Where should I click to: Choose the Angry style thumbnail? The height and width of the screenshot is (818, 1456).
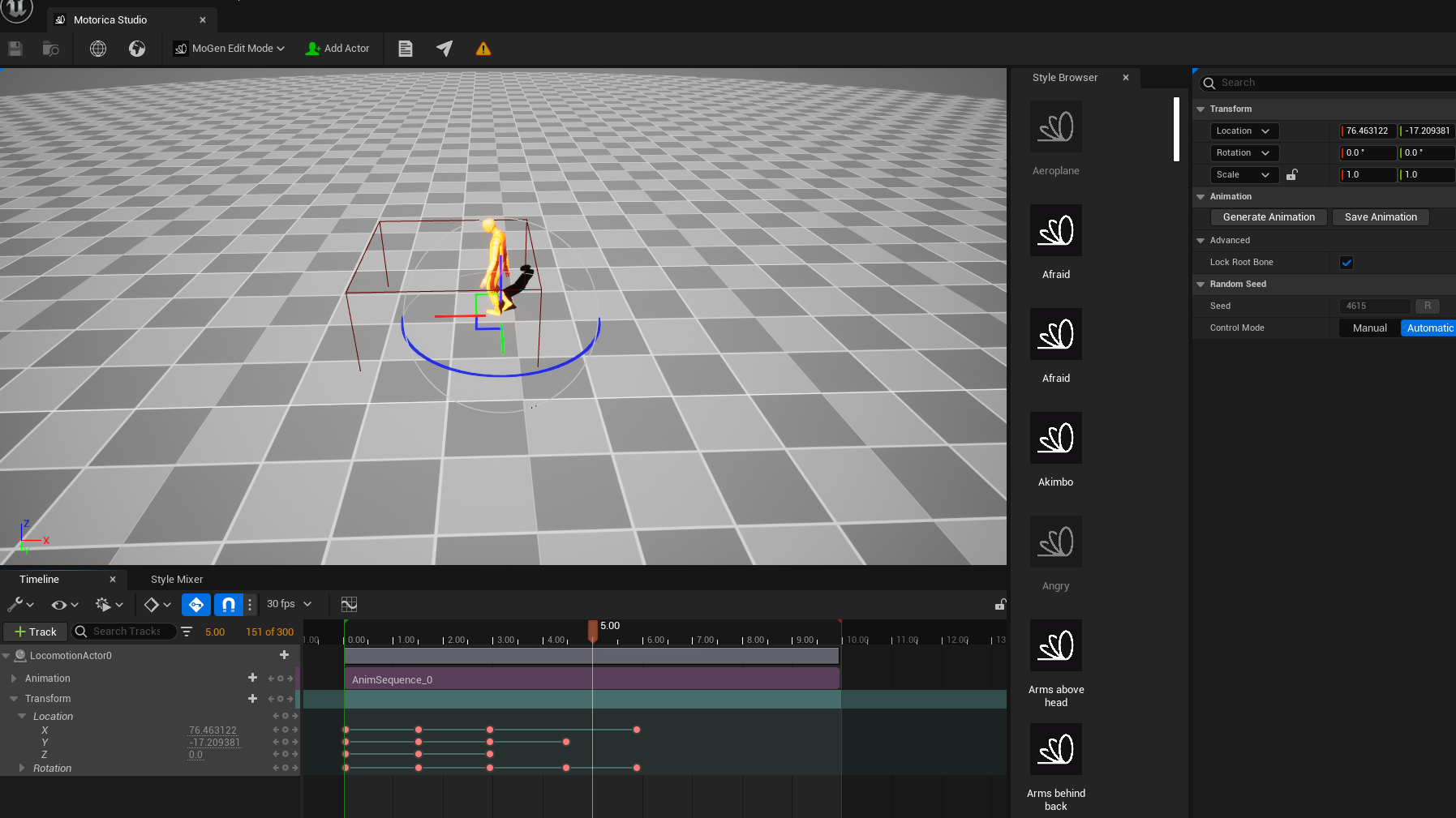pos(1056,542)
